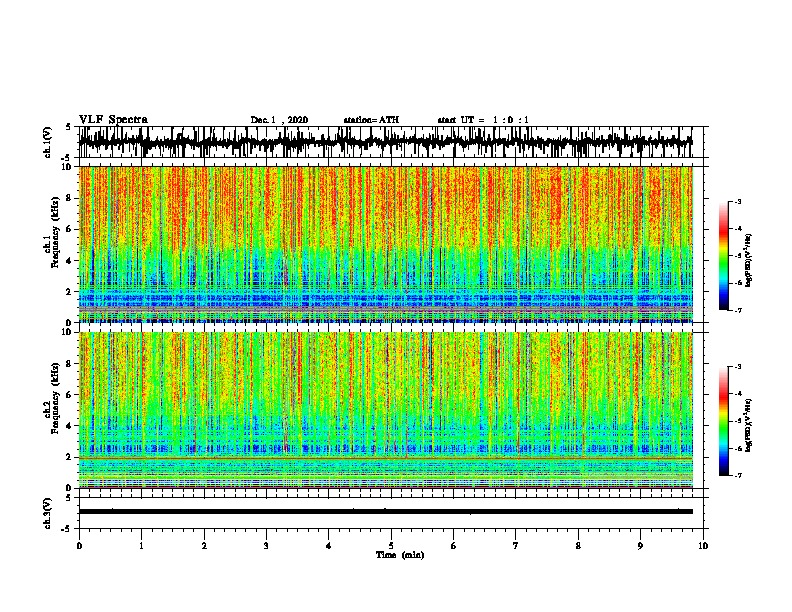Click the "8" kHz tick of ch.1 spectrogram
Viewport: 792px width, 612px height.
pyautogui.click(x=70, y=198)
